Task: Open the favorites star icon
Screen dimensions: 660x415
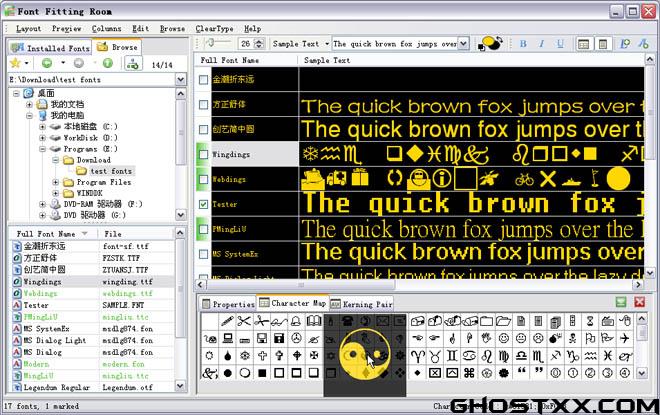Action: 16,63
